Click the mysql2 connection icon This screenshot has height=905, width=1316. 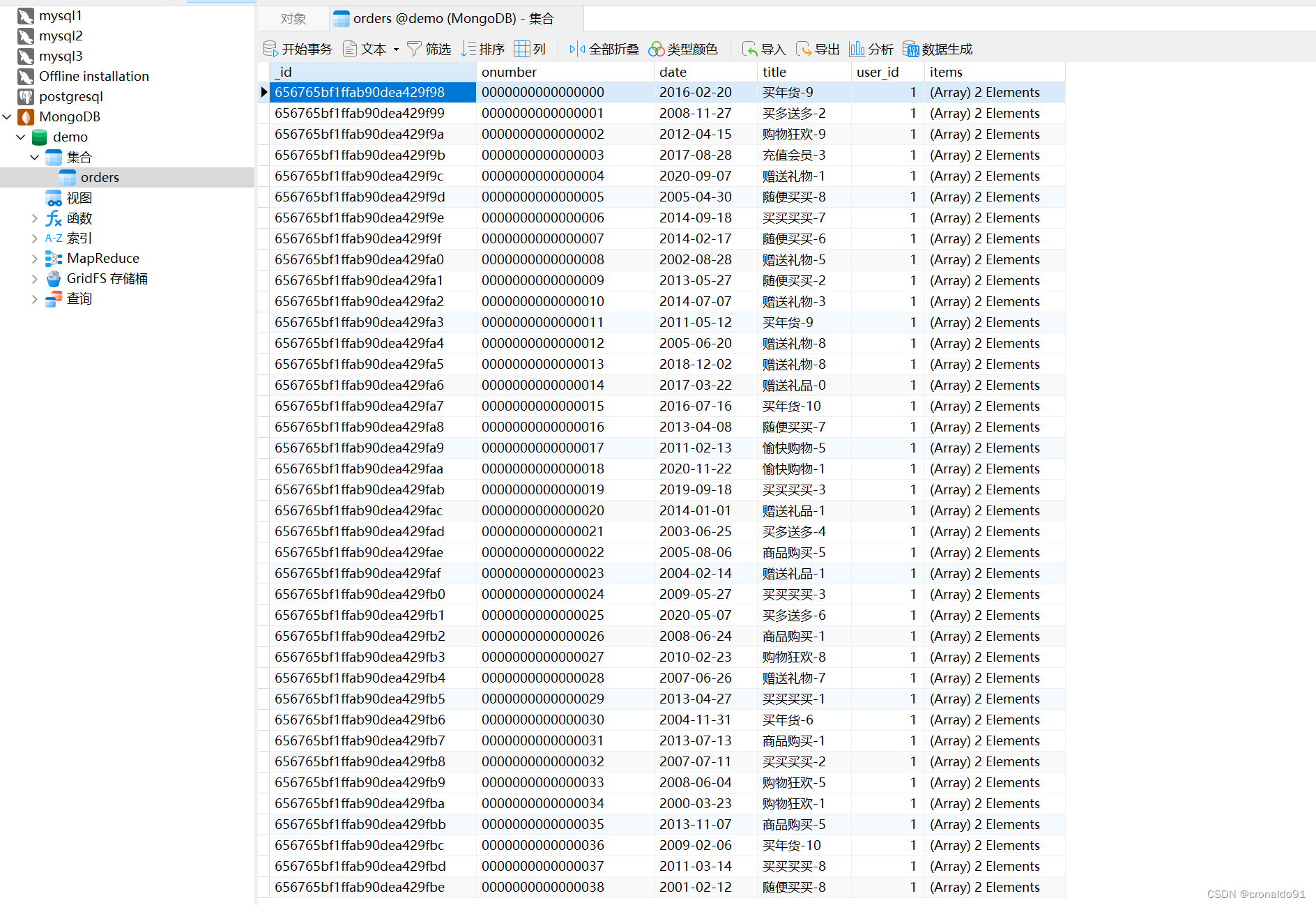(x=26, y=36)
